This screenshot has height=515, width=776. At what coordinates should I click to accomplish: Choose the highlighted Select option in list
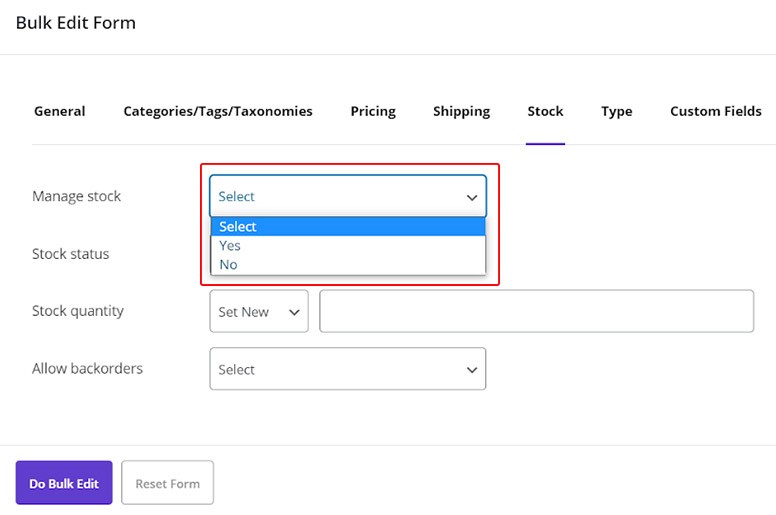347,227
